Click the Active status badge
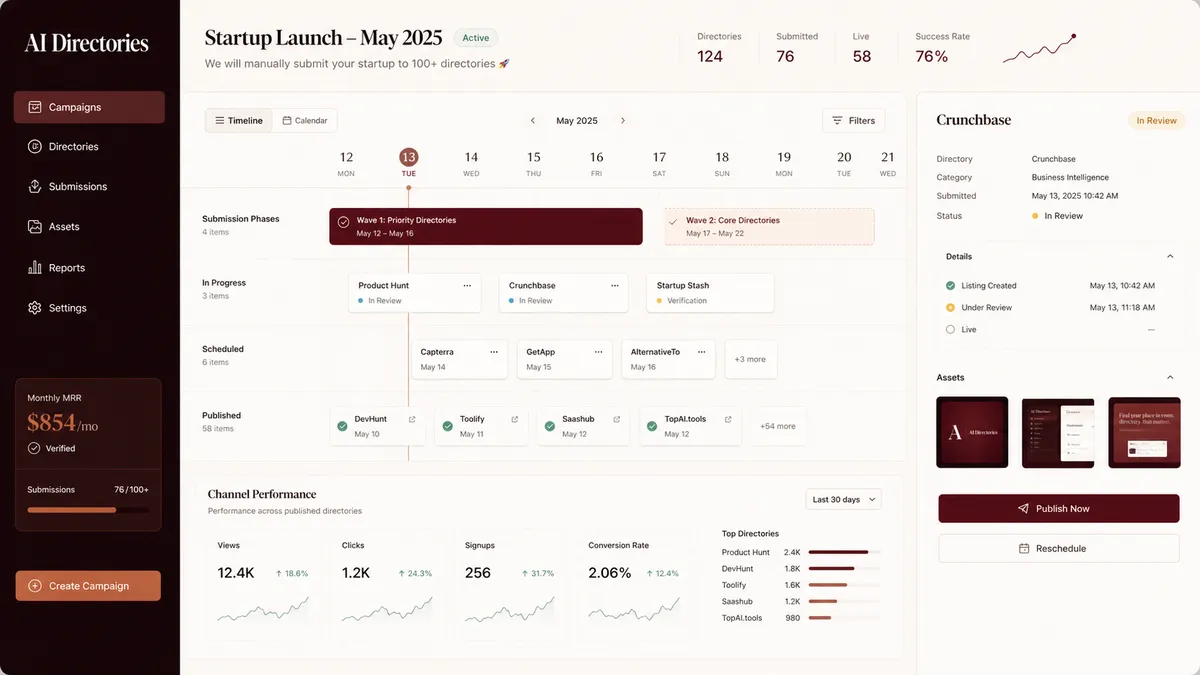The width and height of the screenshot is (1200, 675). (476, 38)
